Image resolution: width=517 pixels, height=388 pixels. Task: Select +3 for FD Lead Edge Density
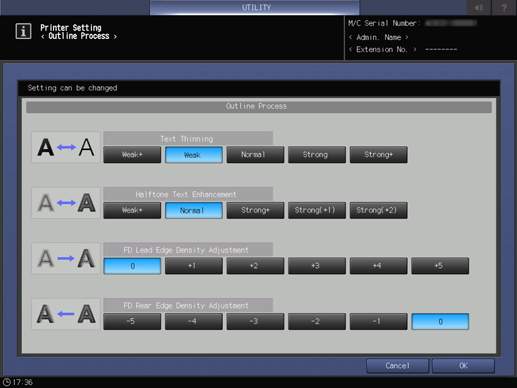coord(317,266)
